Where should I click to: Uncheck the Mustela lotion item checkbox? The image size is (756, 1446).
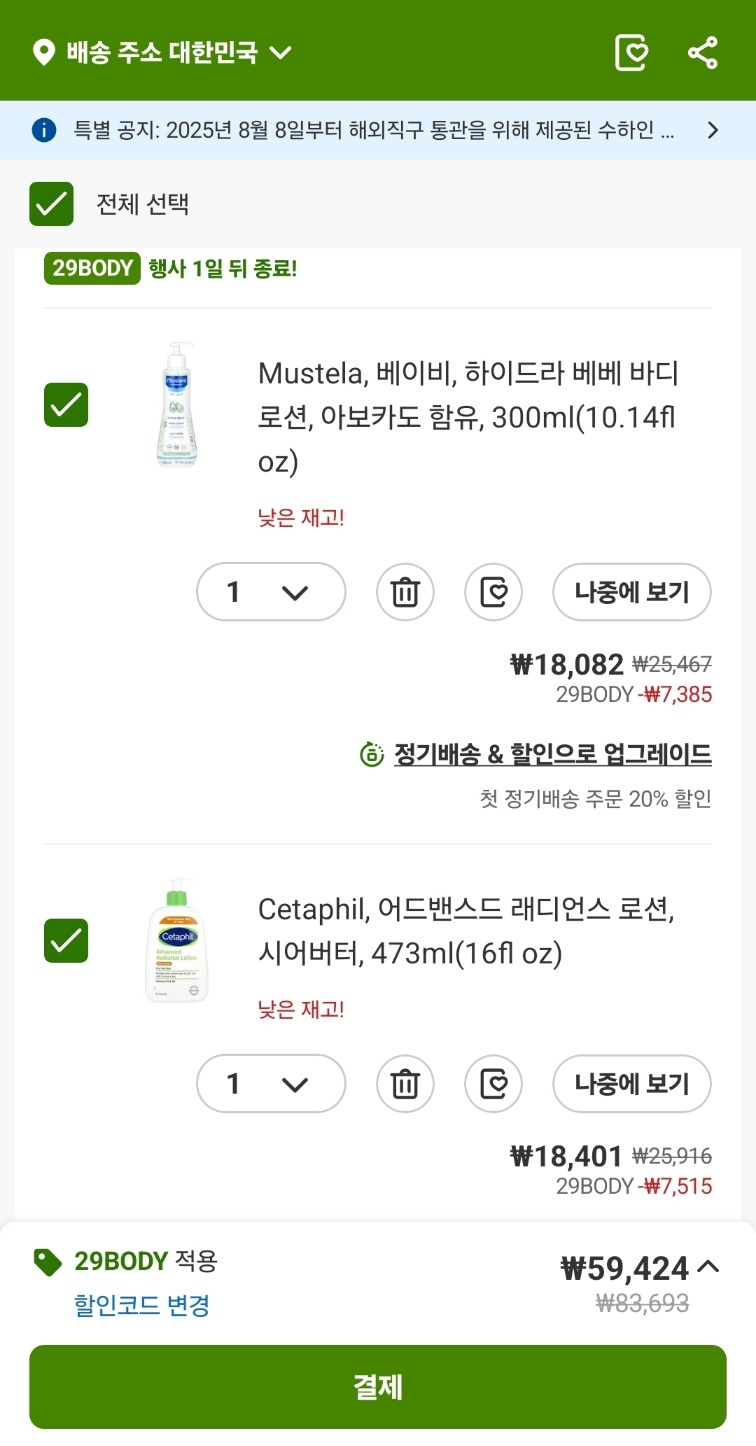(66, 405)
